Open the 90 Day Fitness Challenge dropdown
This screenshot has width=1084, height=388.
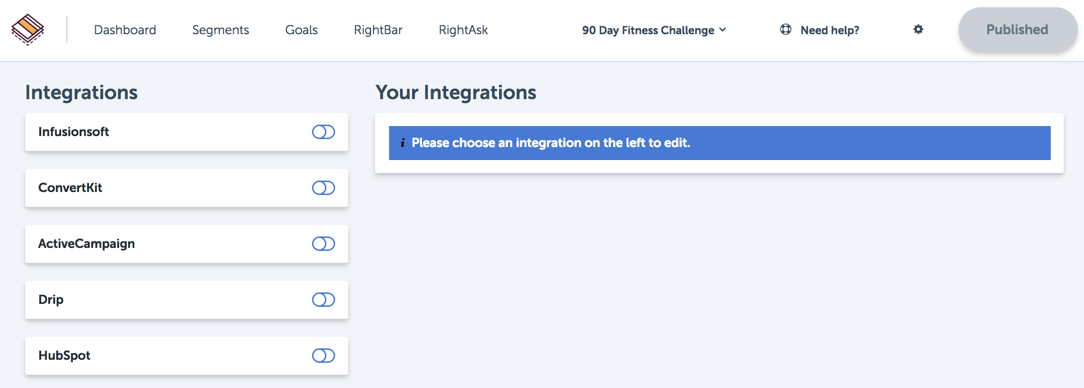coord(654,30)
